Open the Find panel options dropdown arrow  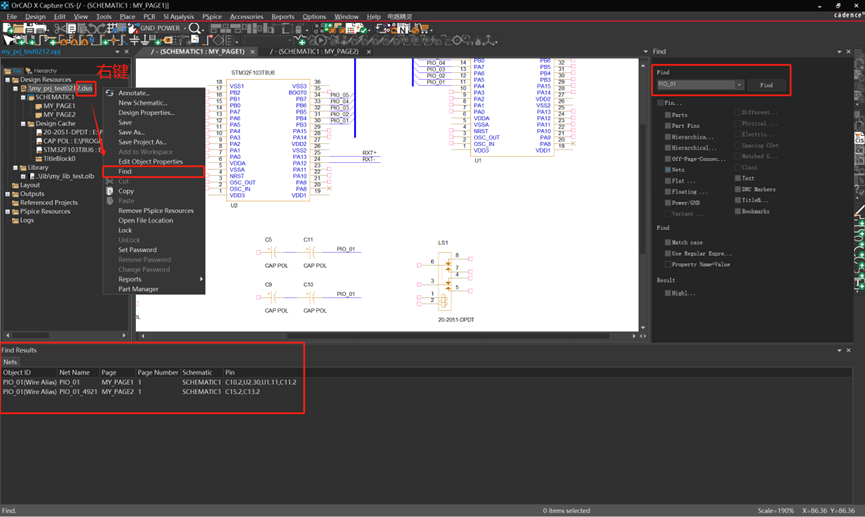(x=839, y=51)
